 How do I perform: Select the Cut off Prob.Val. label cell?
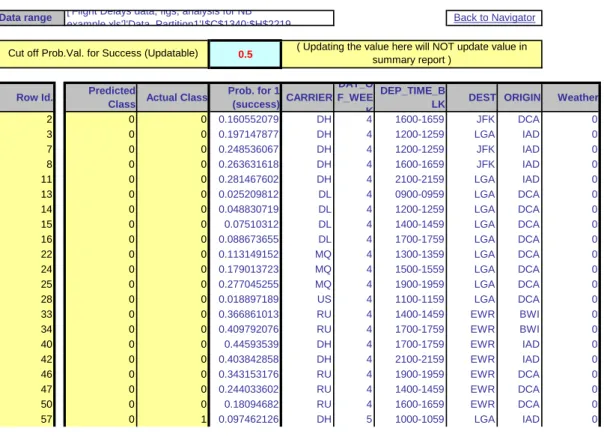coord(103,54)
